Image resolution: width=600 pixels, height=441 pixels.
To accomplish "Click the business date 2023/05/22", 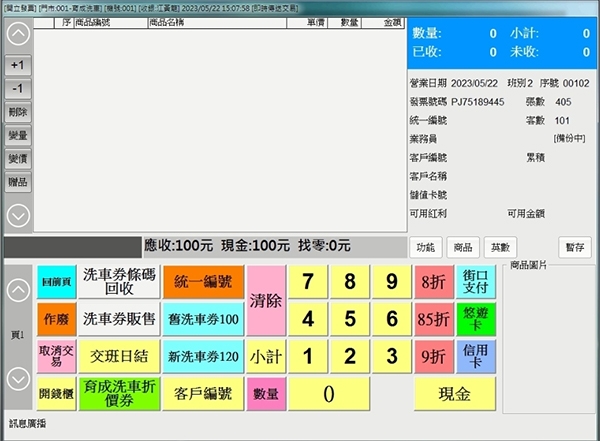I will pos(474,83).
